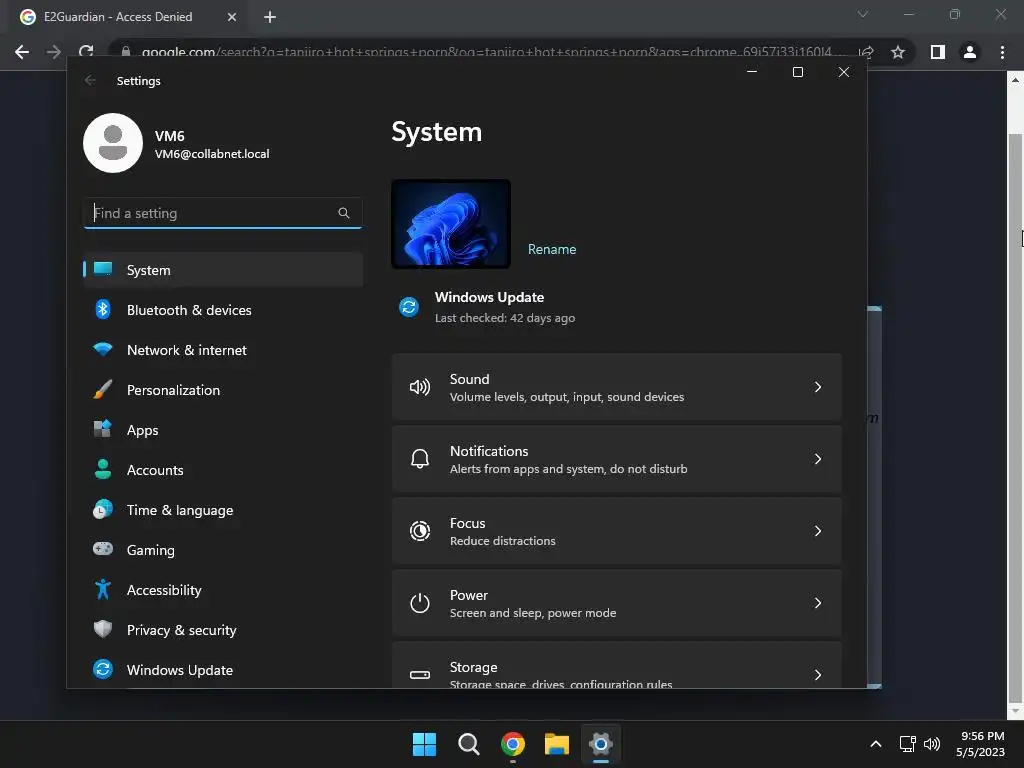Reload the page in Chrome
1024x768 pixels.
86,52
